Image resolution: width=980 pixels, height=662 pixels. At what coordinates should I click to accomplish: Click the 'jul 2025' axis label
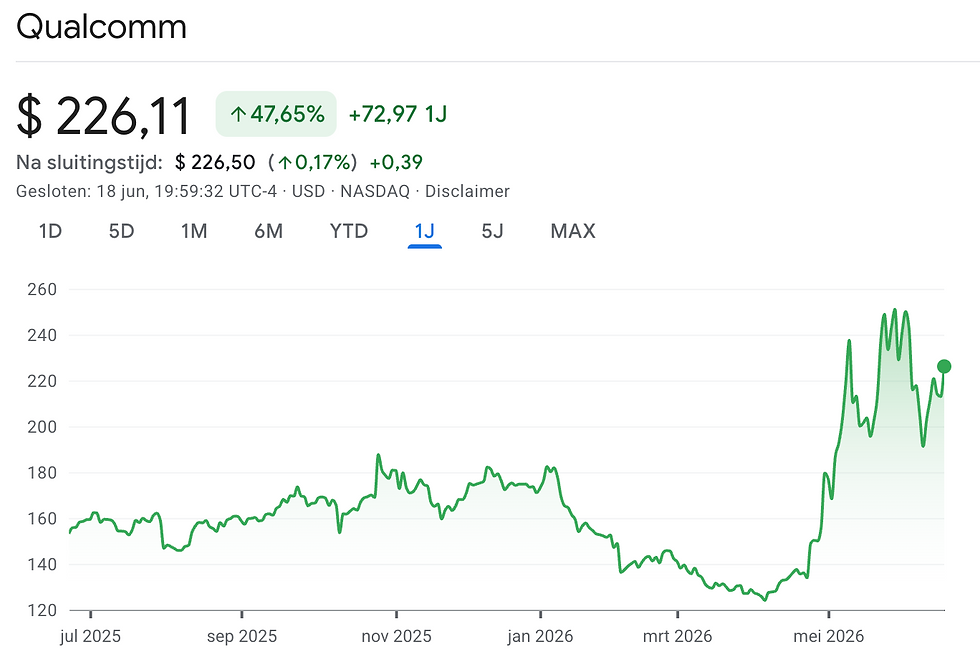[90, 636]
